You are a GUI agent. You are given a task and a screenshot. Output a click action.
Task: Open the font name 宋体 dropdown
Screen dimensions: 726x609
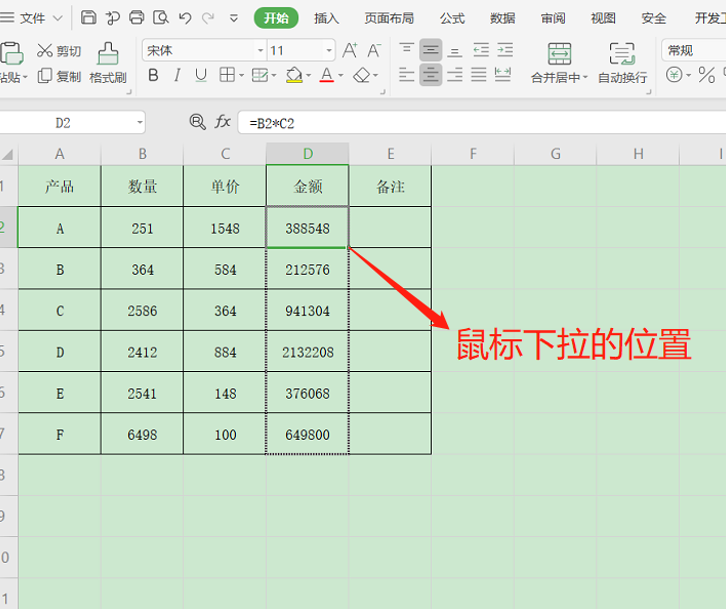(260, 50)
